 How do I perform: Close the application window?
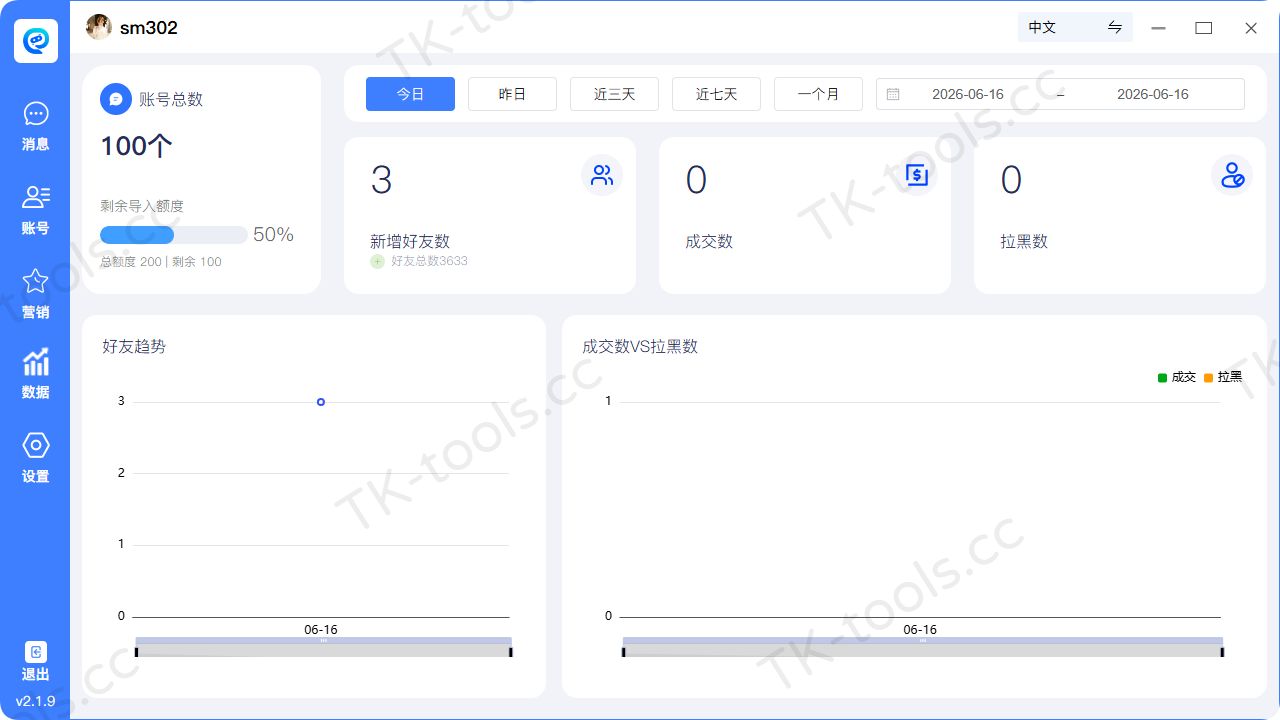1251,28
